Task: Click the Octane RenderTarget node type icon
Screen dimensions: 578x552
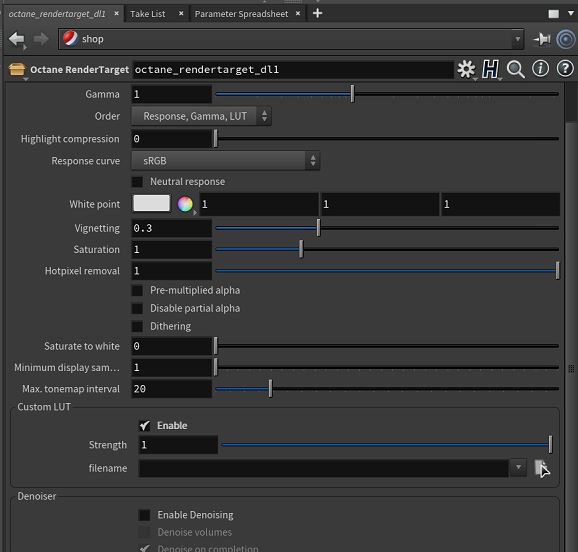Action: pos(17,69)
